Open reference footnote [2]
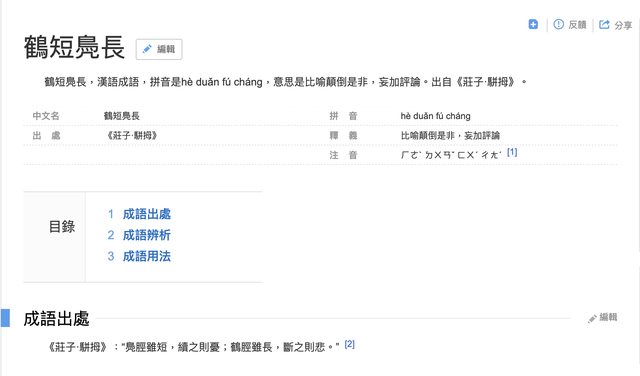Image resolution: width=640 pixels, height=376 pixels. 349,344
